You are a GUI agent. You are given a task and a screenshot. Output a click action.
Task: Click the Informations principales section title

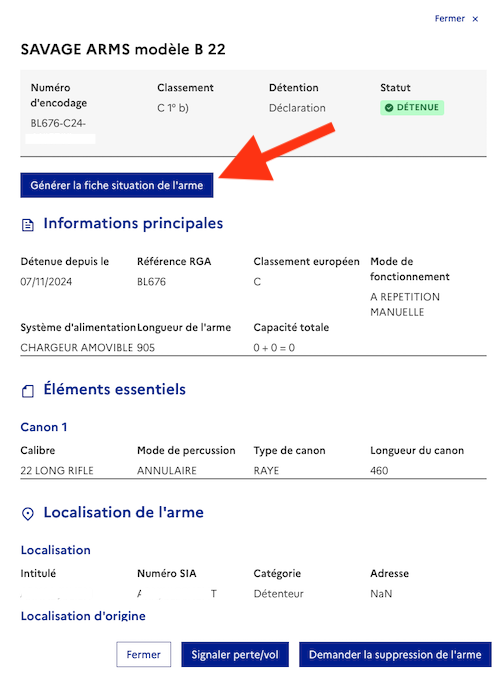[133, 223]
